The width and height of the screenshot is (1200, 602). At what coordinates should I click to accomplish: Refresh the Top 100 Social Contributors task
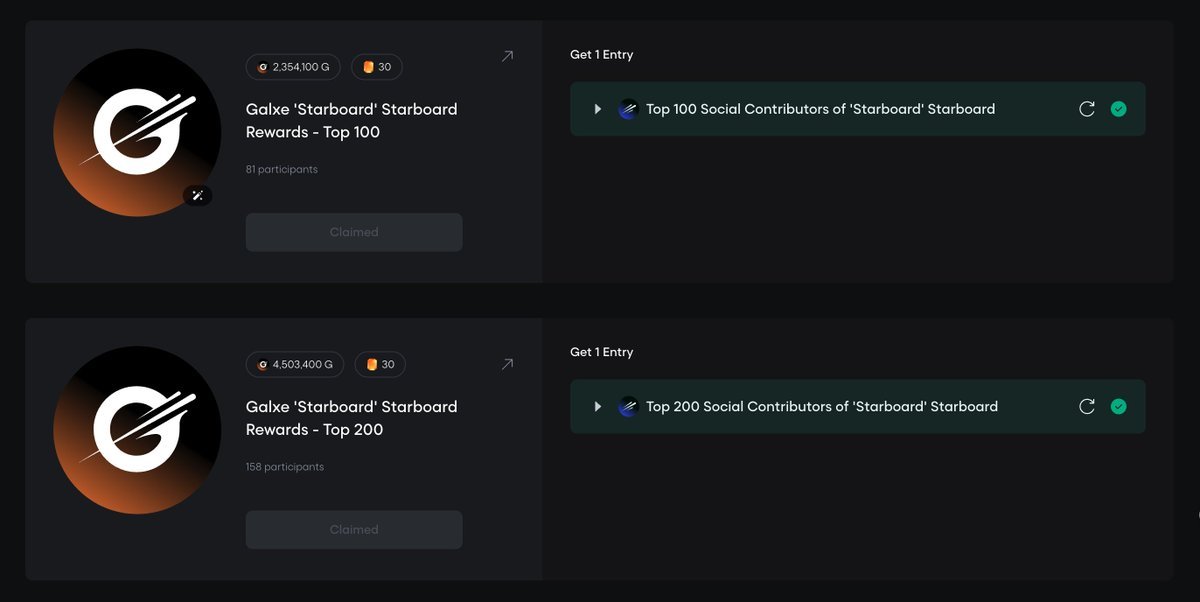coord(1087,109)
